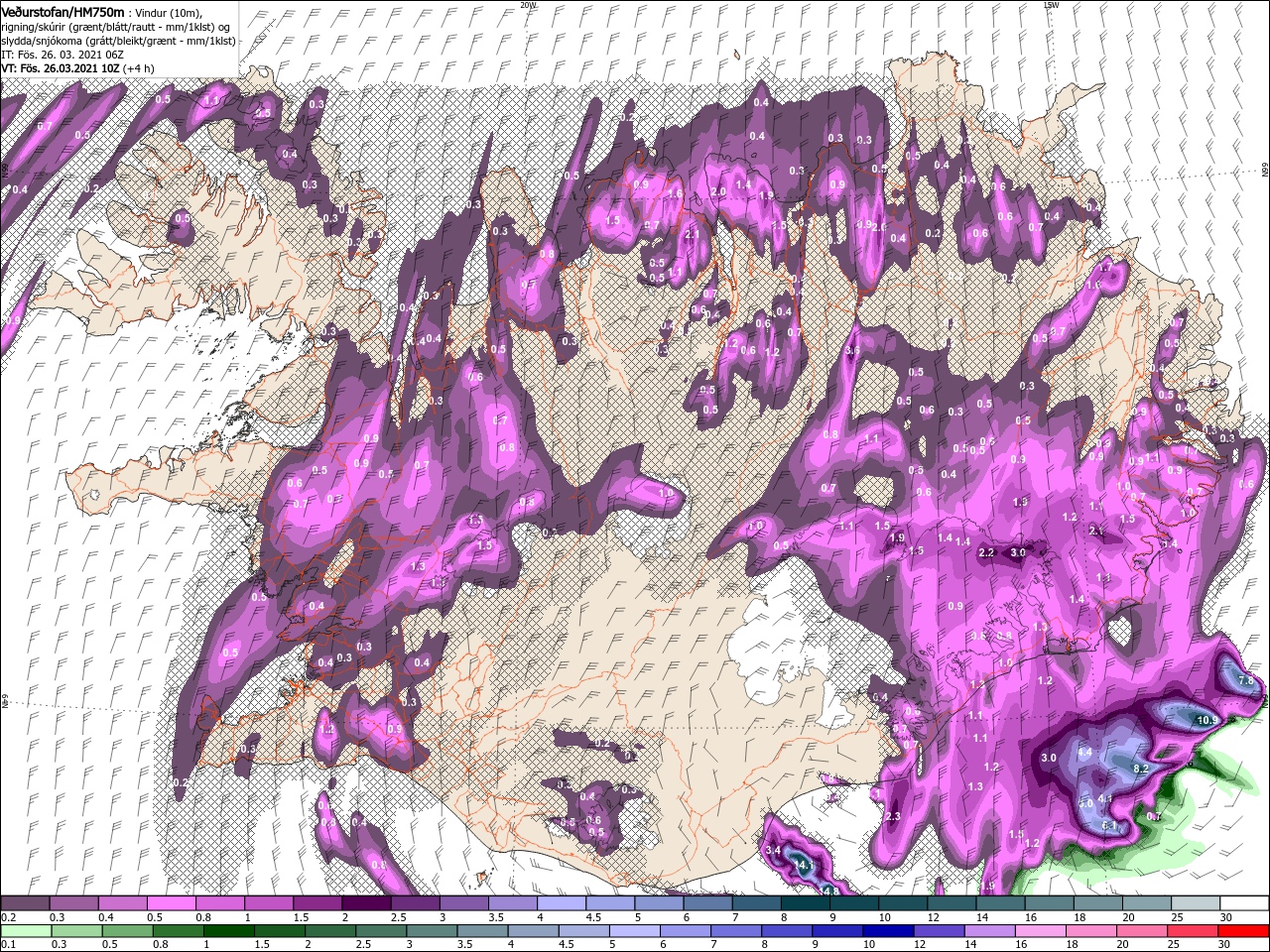Select the dark teal 8 snow scale swatch
The height and width of the screenshot is (952, 1270).
[805, 903]
